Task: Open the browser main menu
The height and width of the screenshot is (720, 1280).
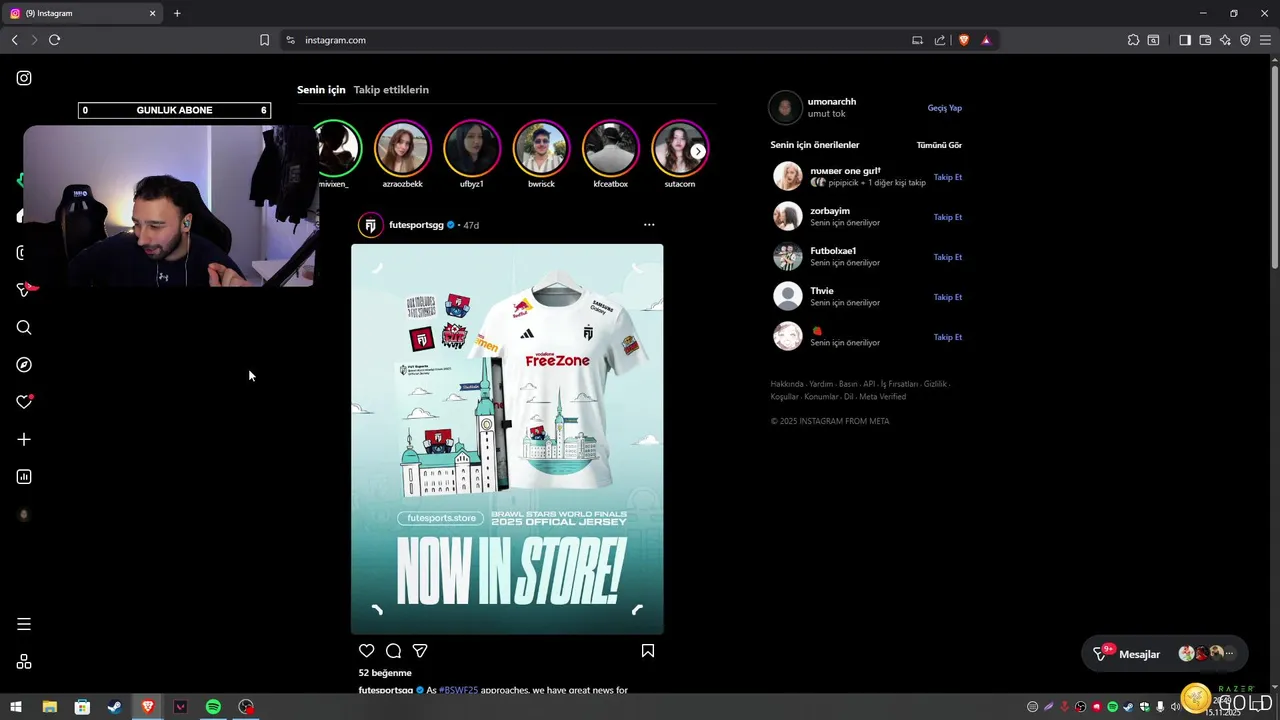Action: pyautogui.click(x=1265, y=40)
